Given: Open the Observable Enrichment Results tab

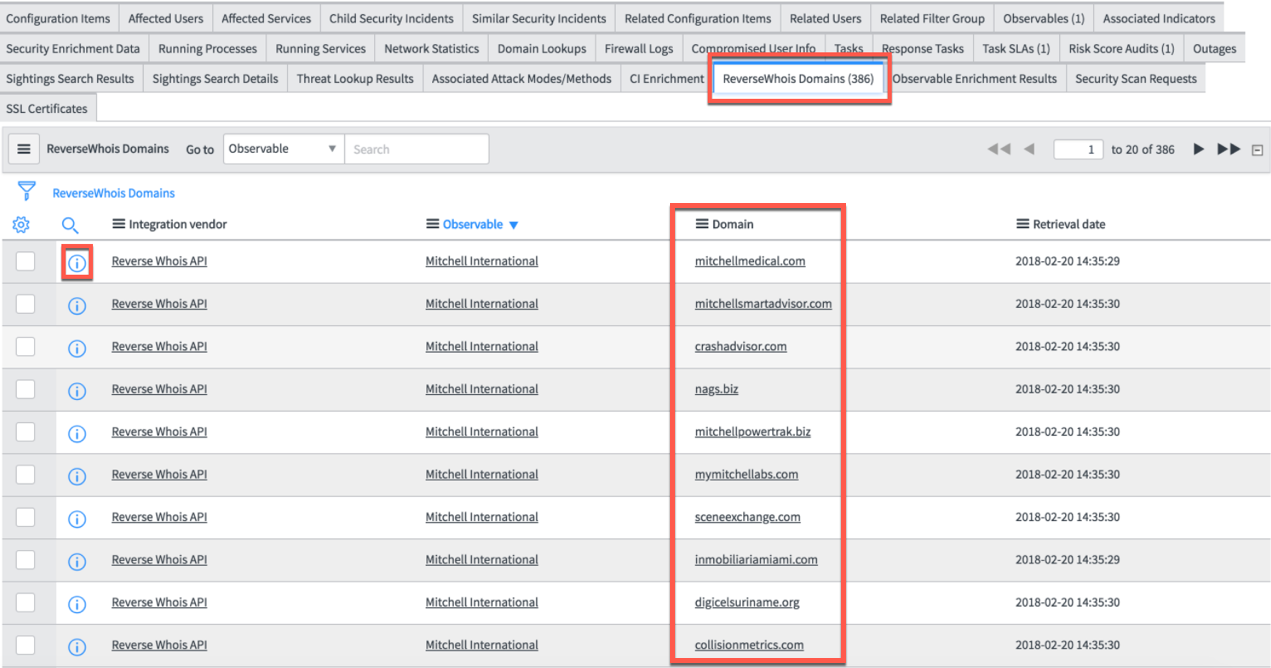Looking at the screenshot, I should tap(974, 78).
